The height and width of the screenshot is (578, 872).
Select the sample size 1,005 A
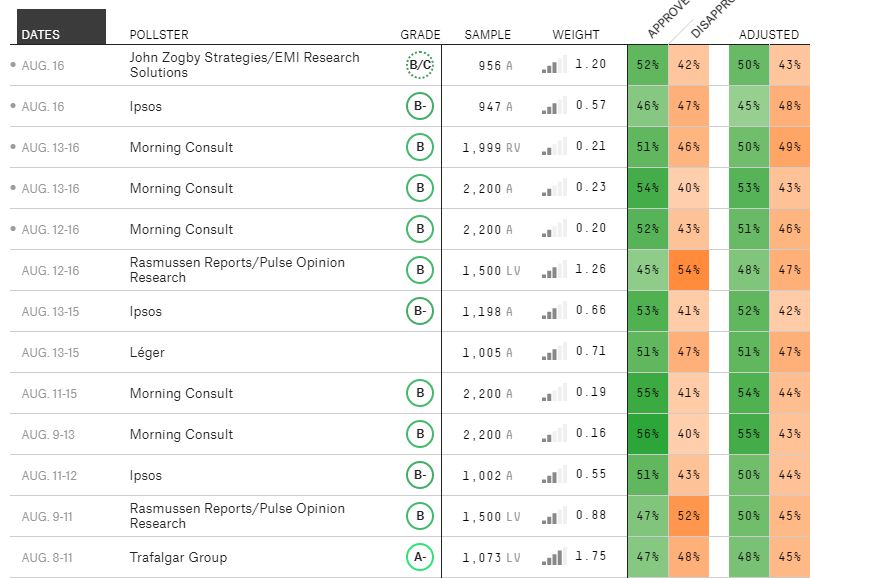[x=488, y=353]
